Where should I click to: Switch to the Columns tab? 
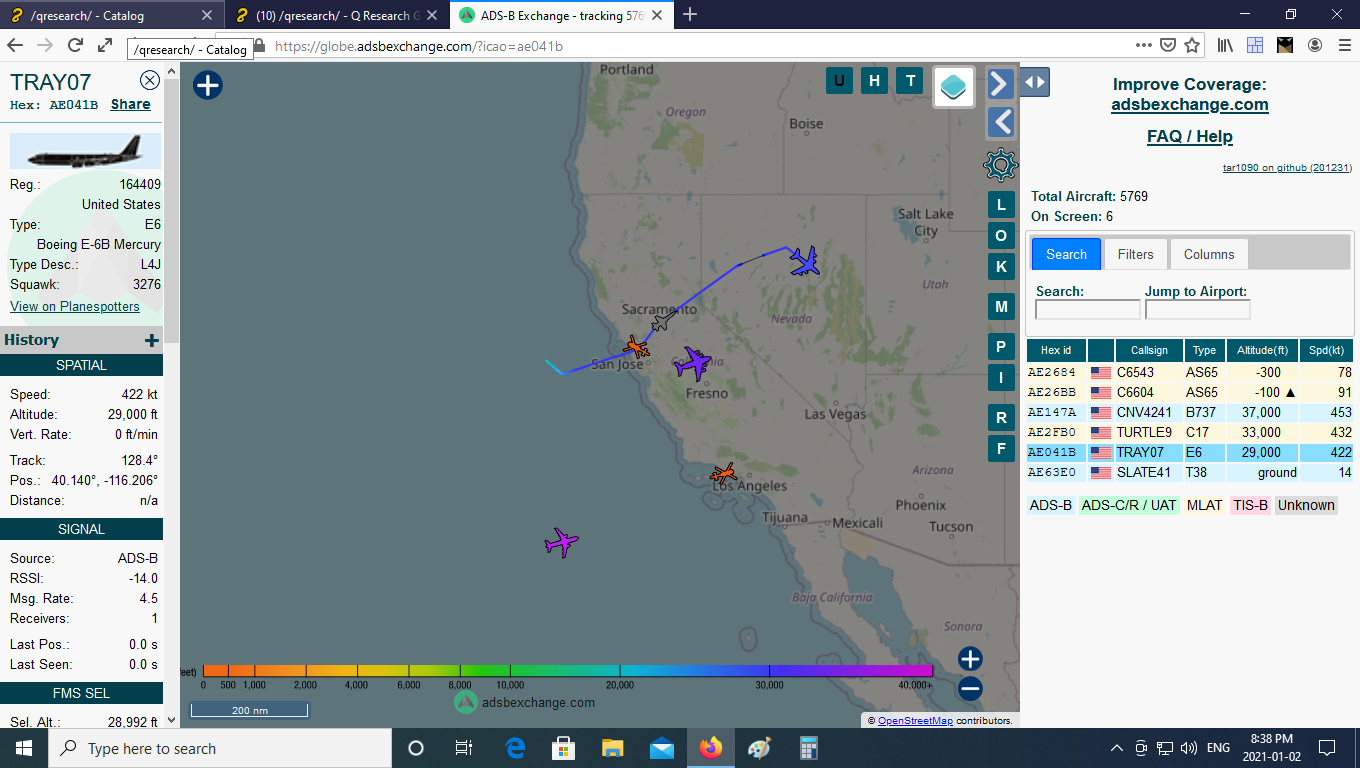[x=1209, y=254]
